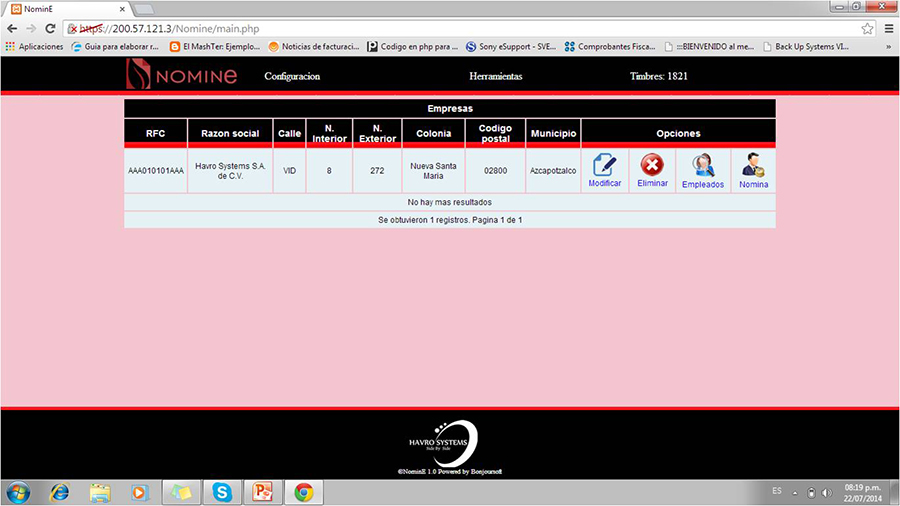
Task: Reload the page with refresh button
Action: [x=51, y=28]
